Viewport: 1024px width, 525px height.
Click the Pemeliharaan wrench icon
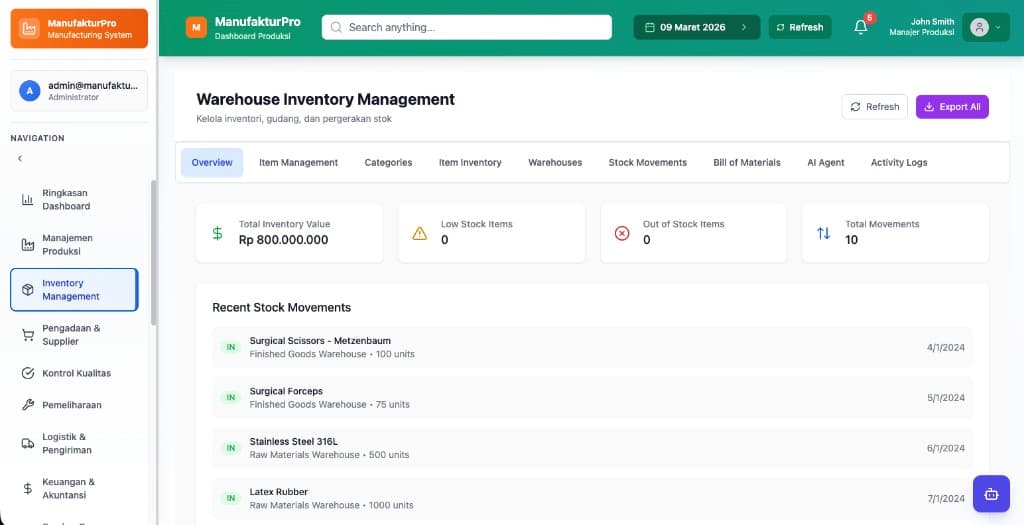pos(27,405)
